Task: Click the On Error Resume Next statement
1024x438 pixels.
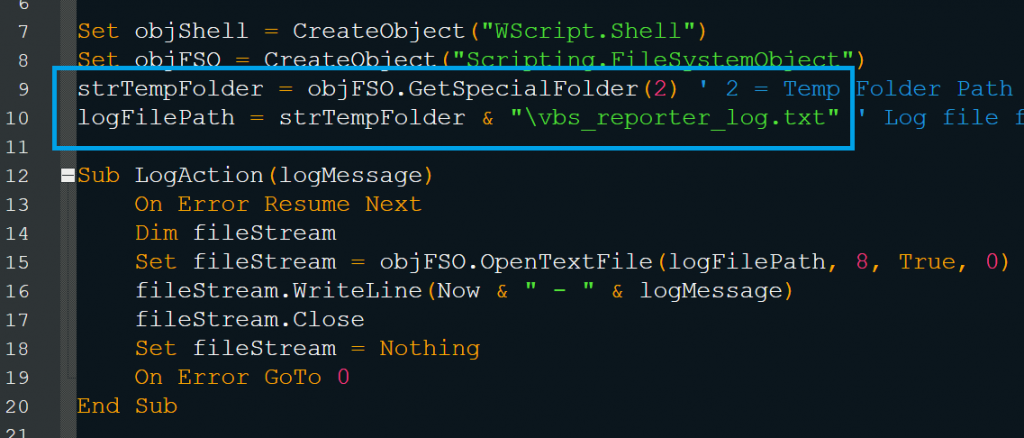Action: pos(278,204)
